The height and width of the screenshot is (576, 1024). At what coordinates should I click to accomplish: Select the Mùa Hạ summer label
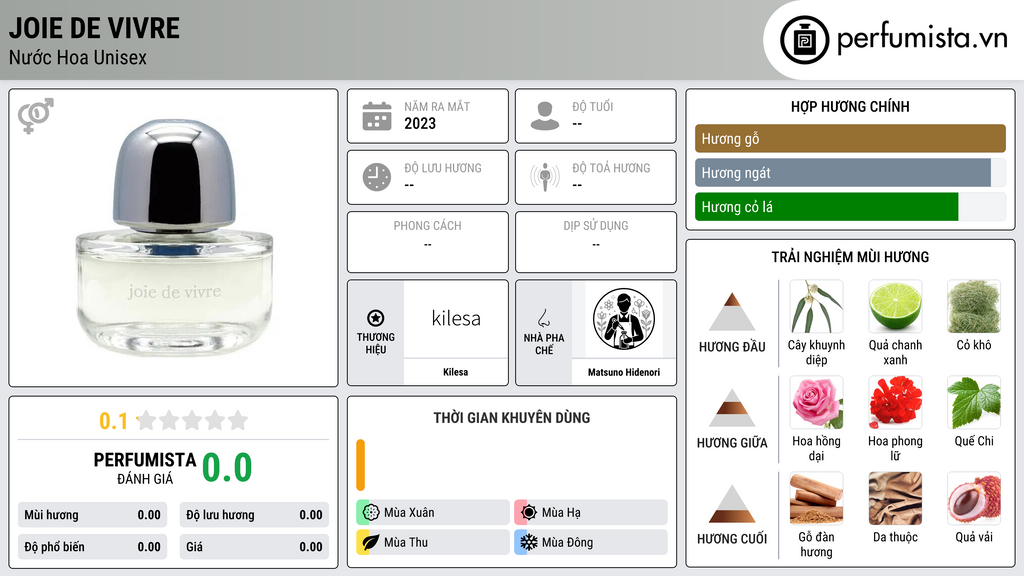click(x=561, y=513)
